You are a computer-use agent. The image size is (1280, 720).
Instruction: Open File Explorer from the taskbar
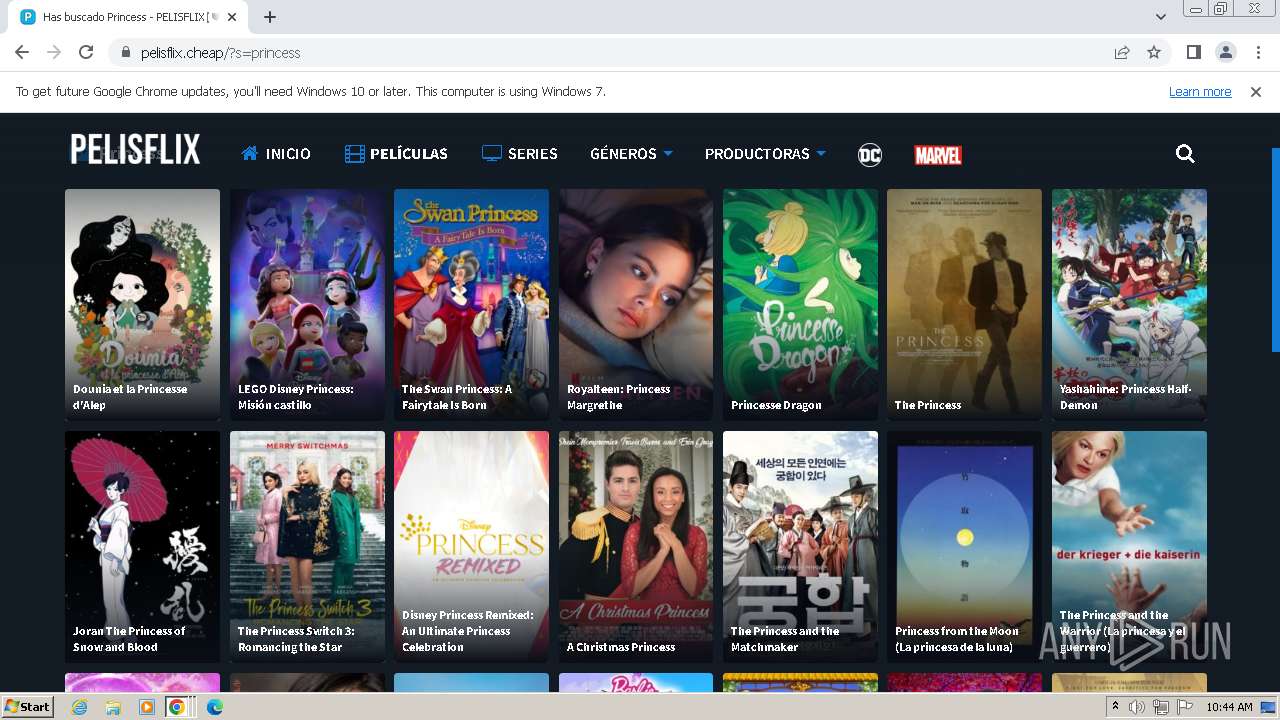pos(113,707)
